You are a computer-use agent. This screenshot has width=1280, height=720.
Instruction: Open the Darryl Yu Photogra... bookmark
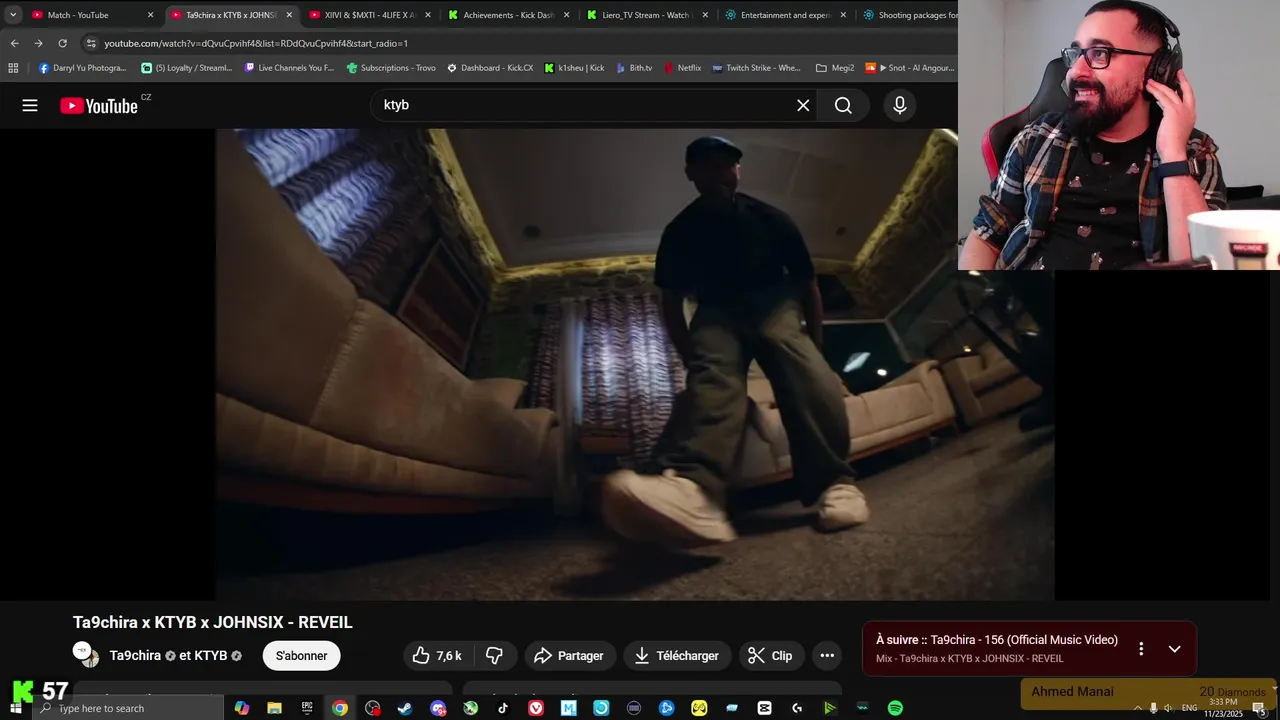pyautogui.click(x=82, y=68)
